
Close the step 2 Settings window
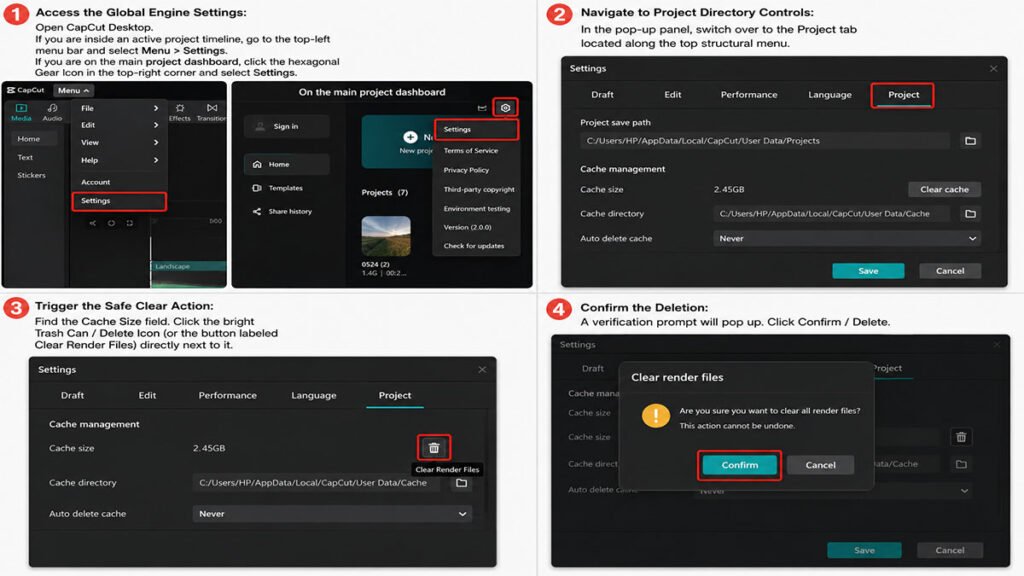click(x=993, y=69)
